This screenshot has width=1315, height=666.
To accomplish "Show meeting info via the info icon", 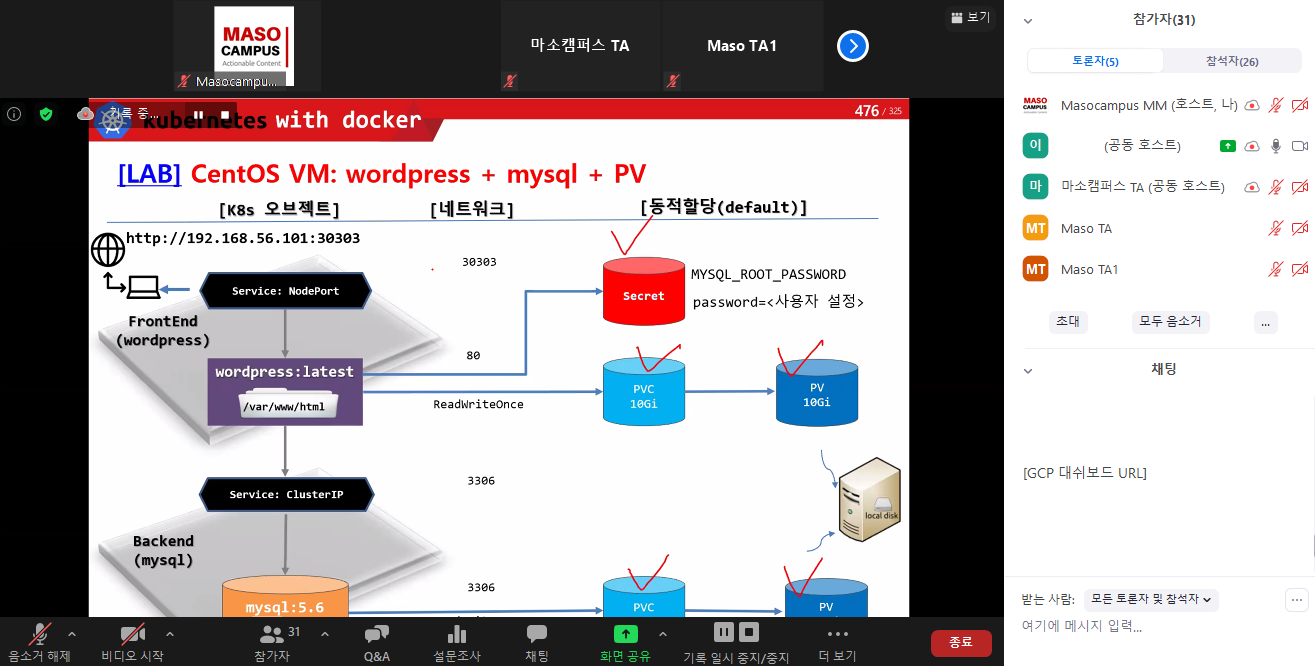I will point(14,114).
